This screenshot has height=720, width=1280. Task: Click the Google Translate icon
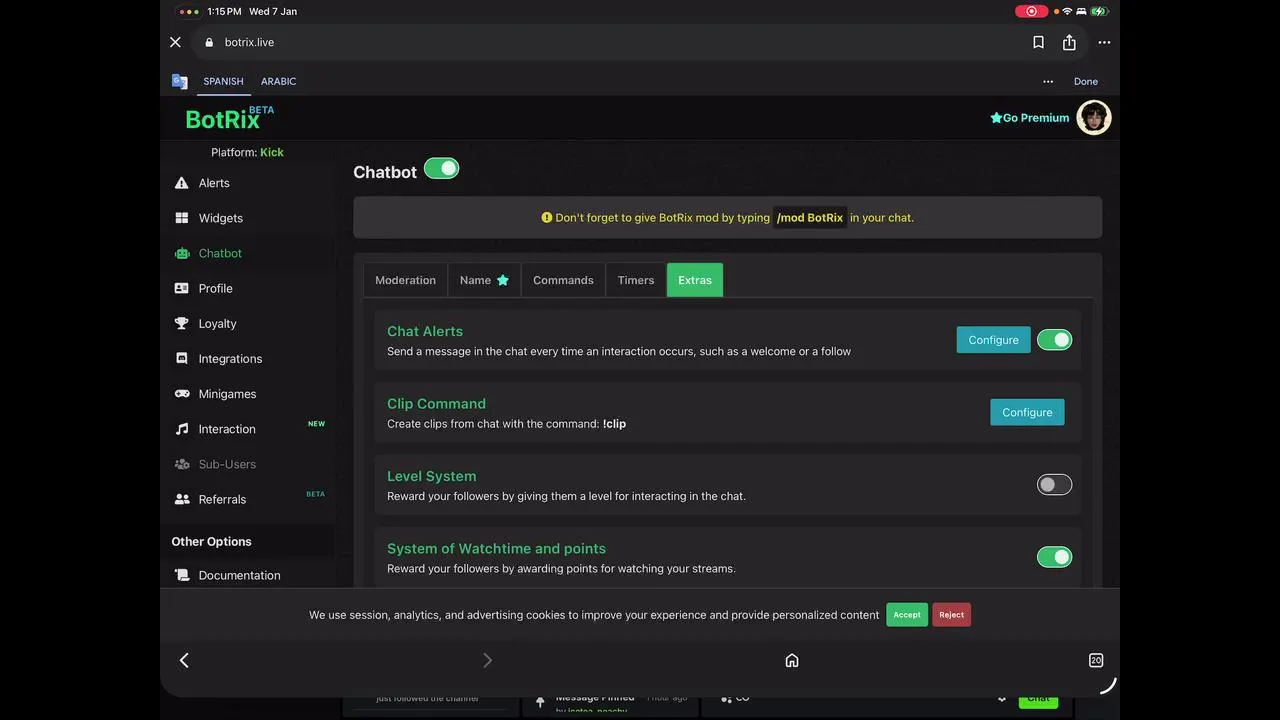(x=180, y=82)
